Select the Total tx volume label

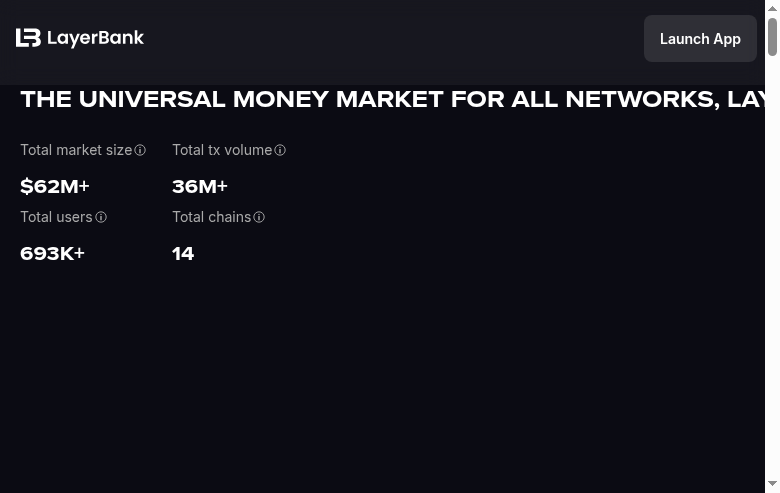222,150
